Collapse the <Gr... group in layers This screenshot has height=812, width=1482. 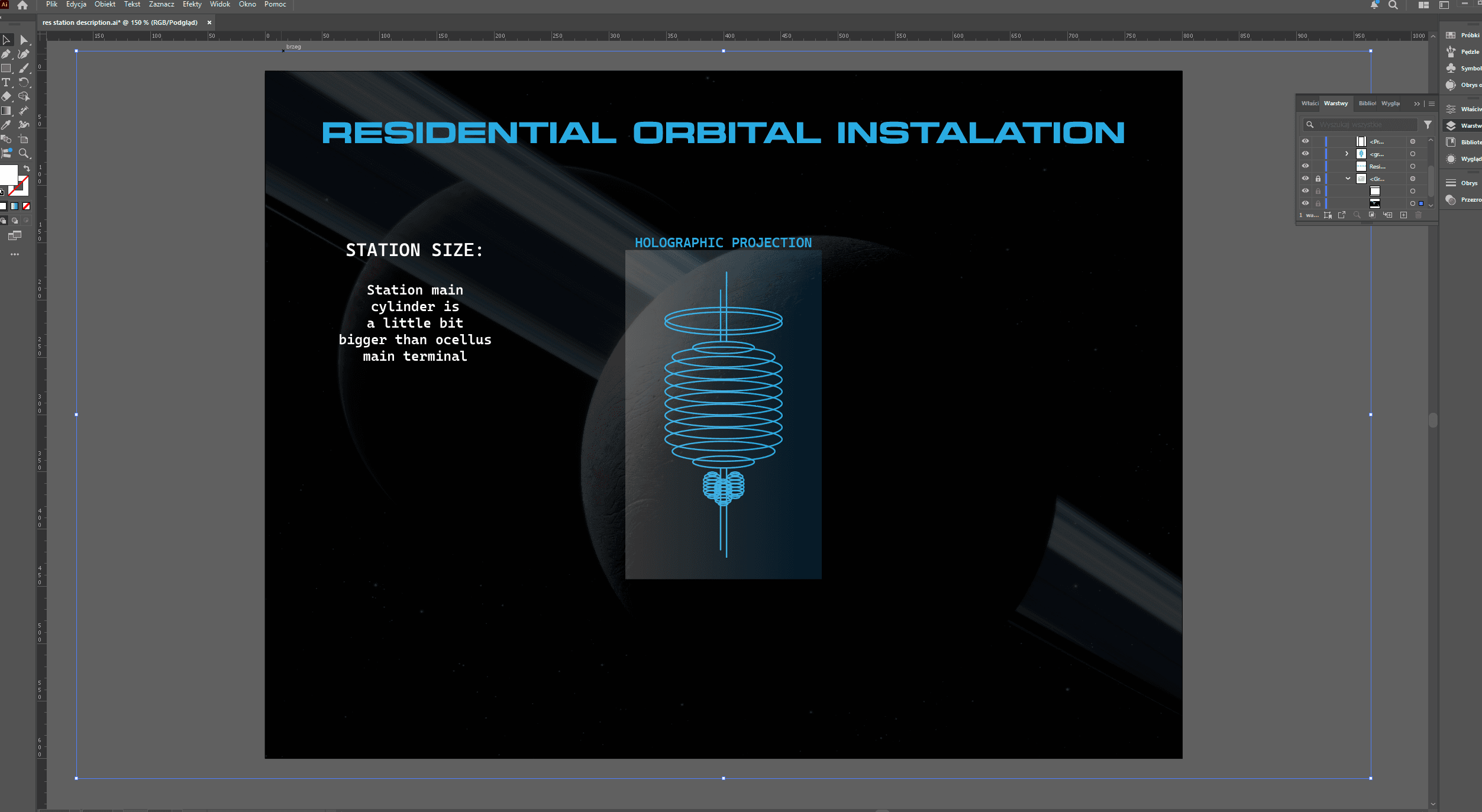point(1348,179)
